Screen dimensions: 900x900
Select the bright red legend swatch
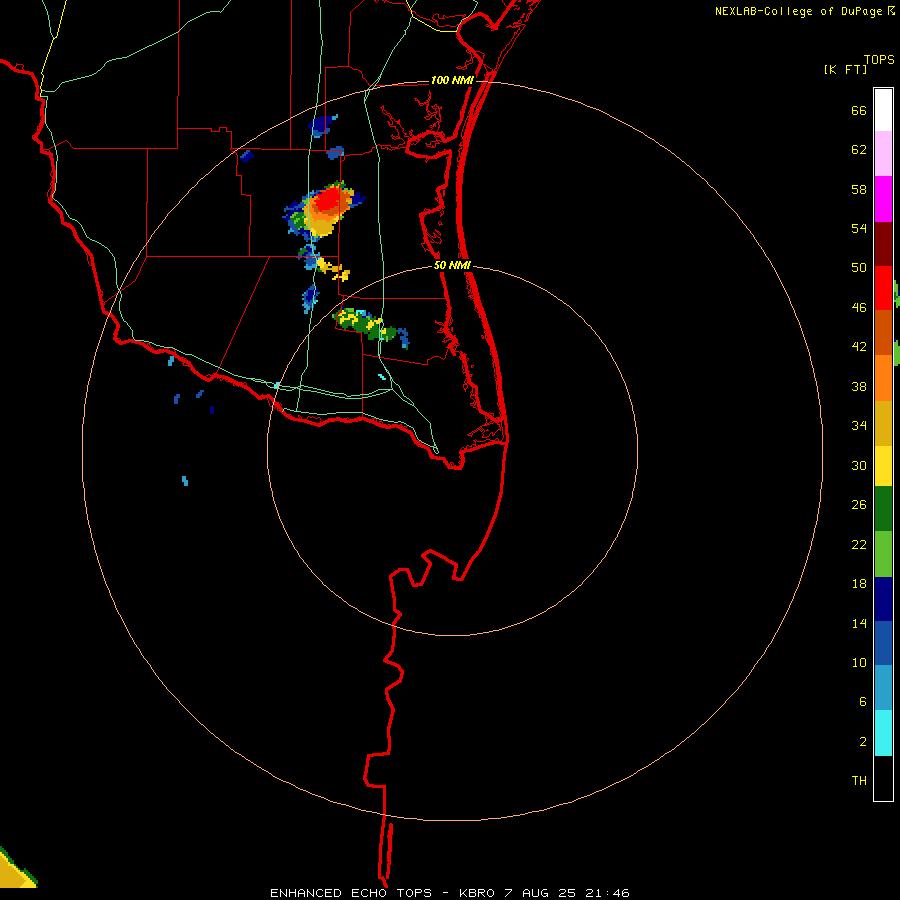883,288
